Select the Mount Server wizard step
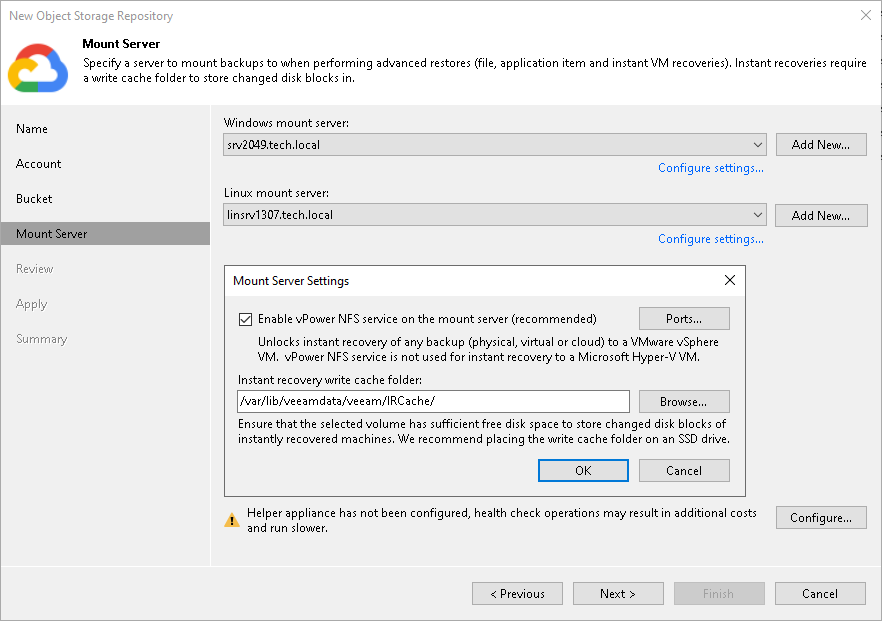 [x=105, y=233]
